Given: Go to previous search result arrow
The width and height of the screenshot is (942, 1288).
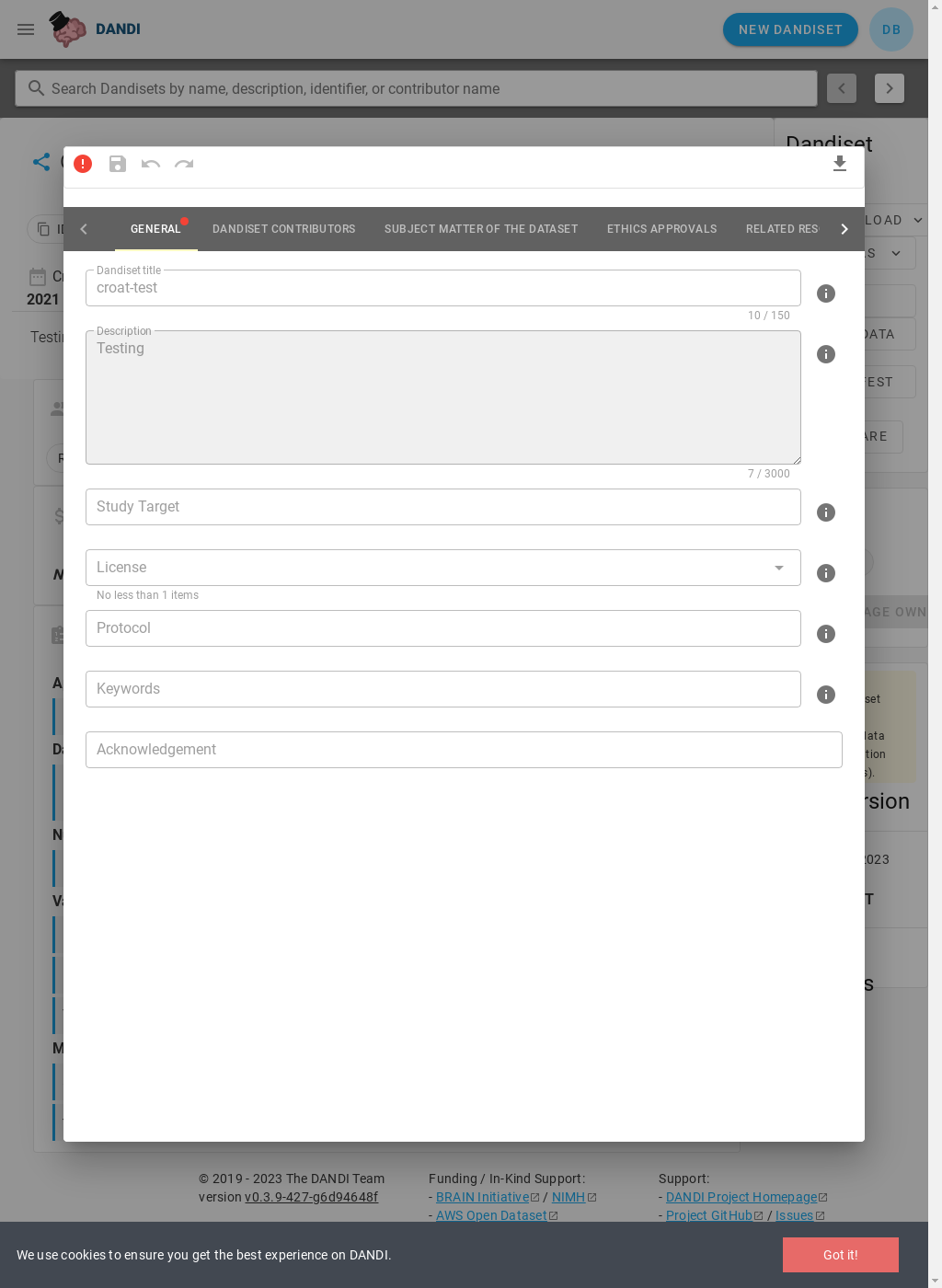Looking at the screenshot, I should pyautogui.click(x=842, y=88).
